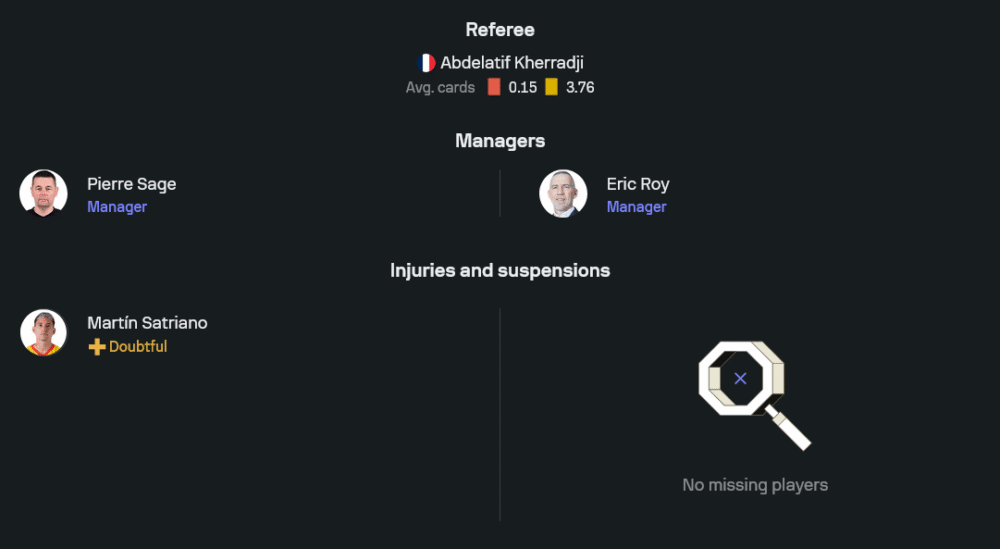This screenshot has width=1000, height=549.
Task: Open referee Abdelatif Kherradji's page
Action: tap(512, 63)
